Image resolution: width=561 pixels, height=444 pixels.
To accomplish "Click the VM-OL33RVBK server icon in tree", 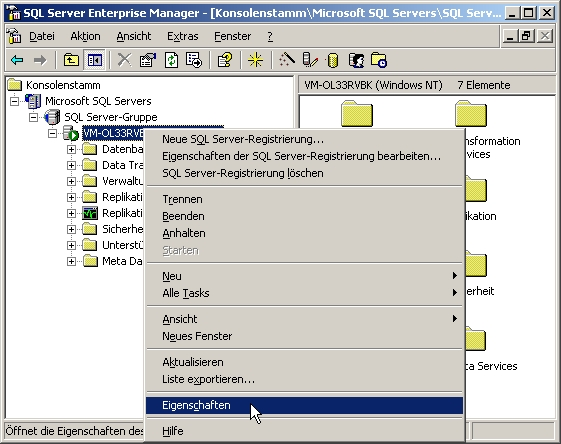I will pos(70,133).
